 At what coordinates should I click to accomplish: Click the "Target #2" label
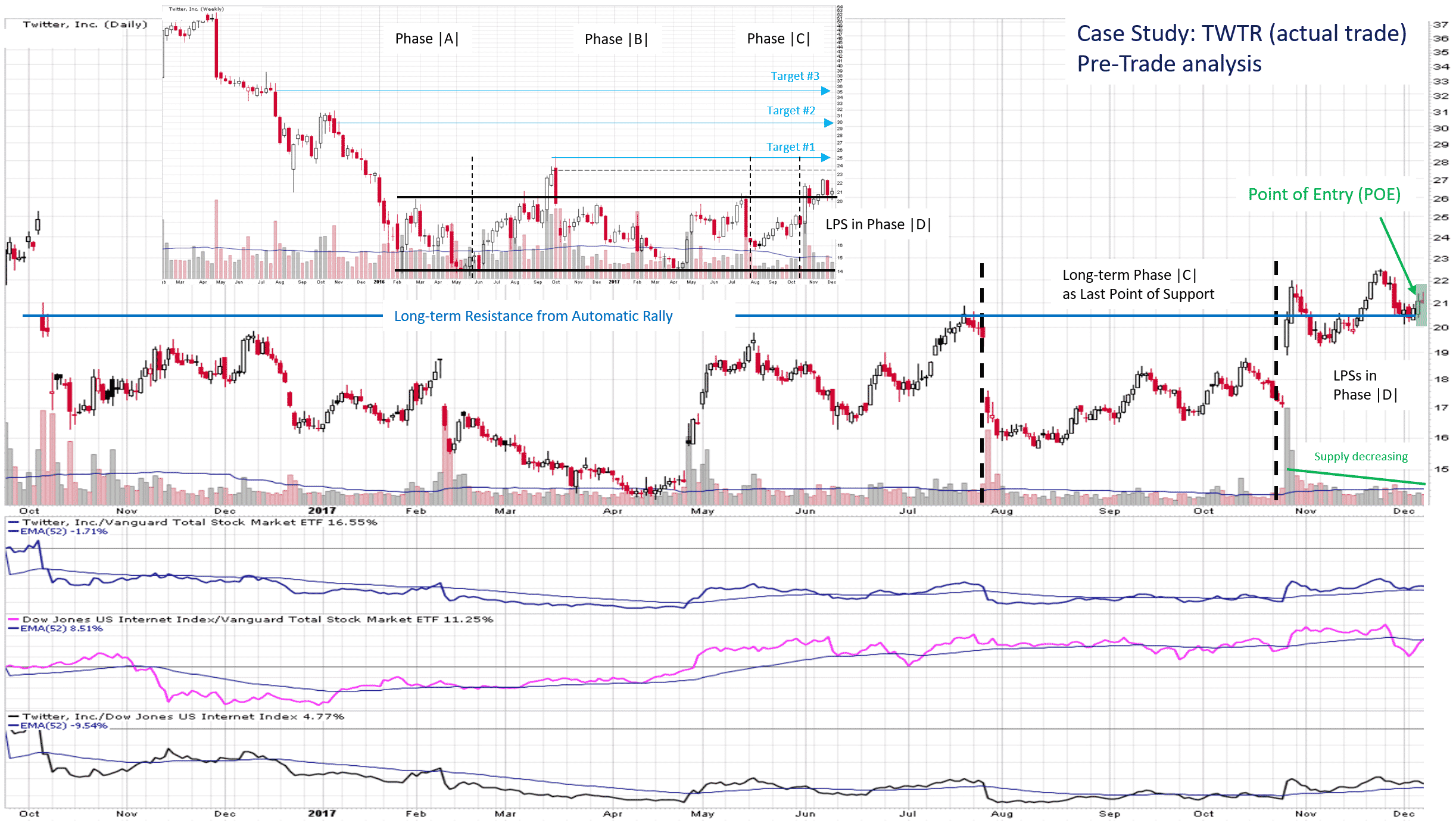(x=791, y=110)
